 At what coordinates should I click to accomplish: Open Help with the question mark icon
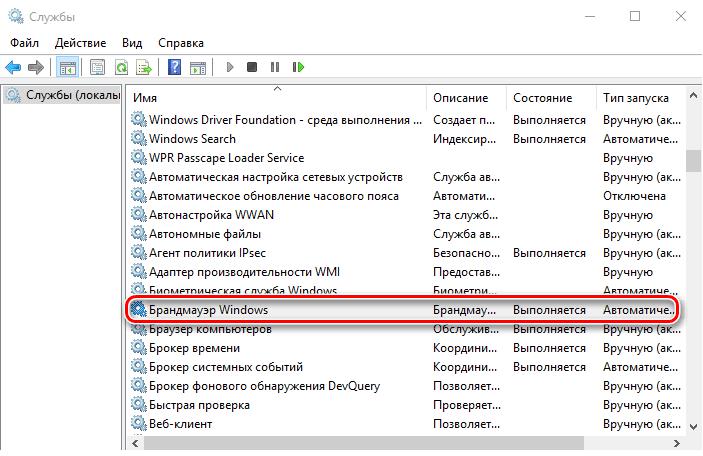pyautogui.click(x=174, y=67)
